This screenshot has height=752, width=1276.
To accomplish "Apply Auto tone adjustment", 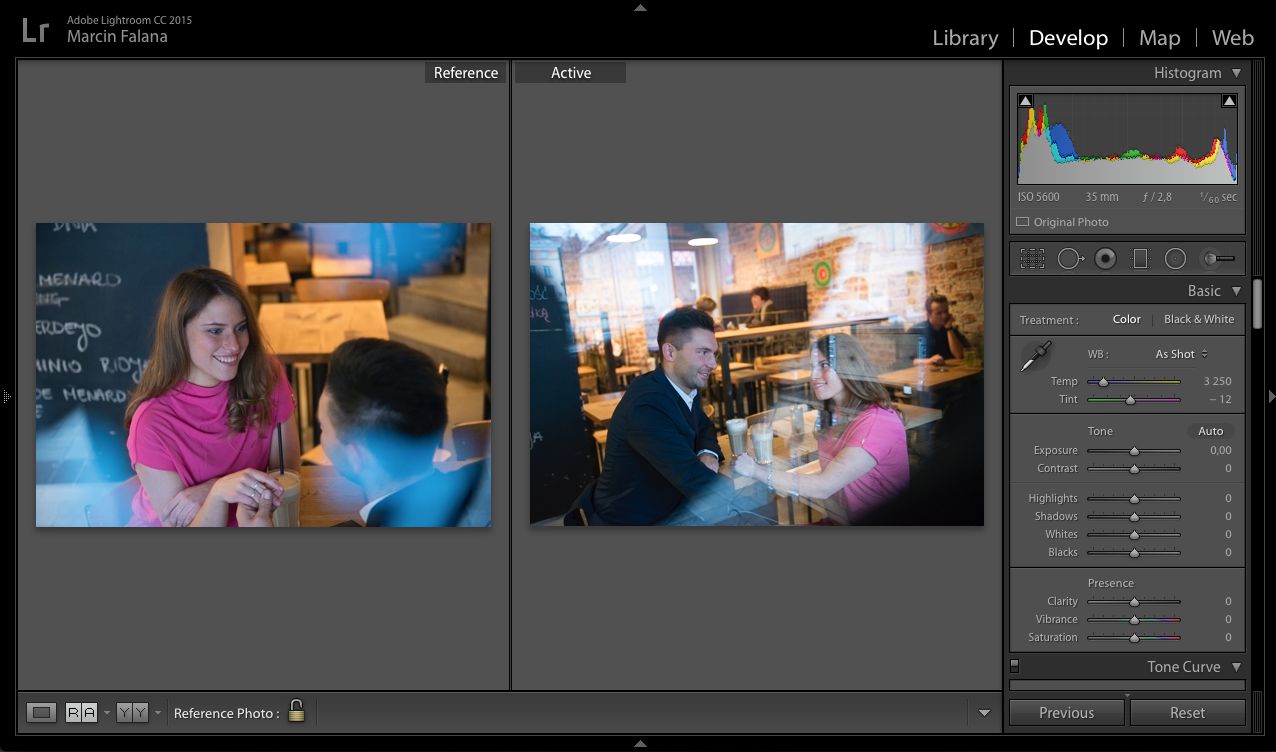I will (x=1211, y=431).
